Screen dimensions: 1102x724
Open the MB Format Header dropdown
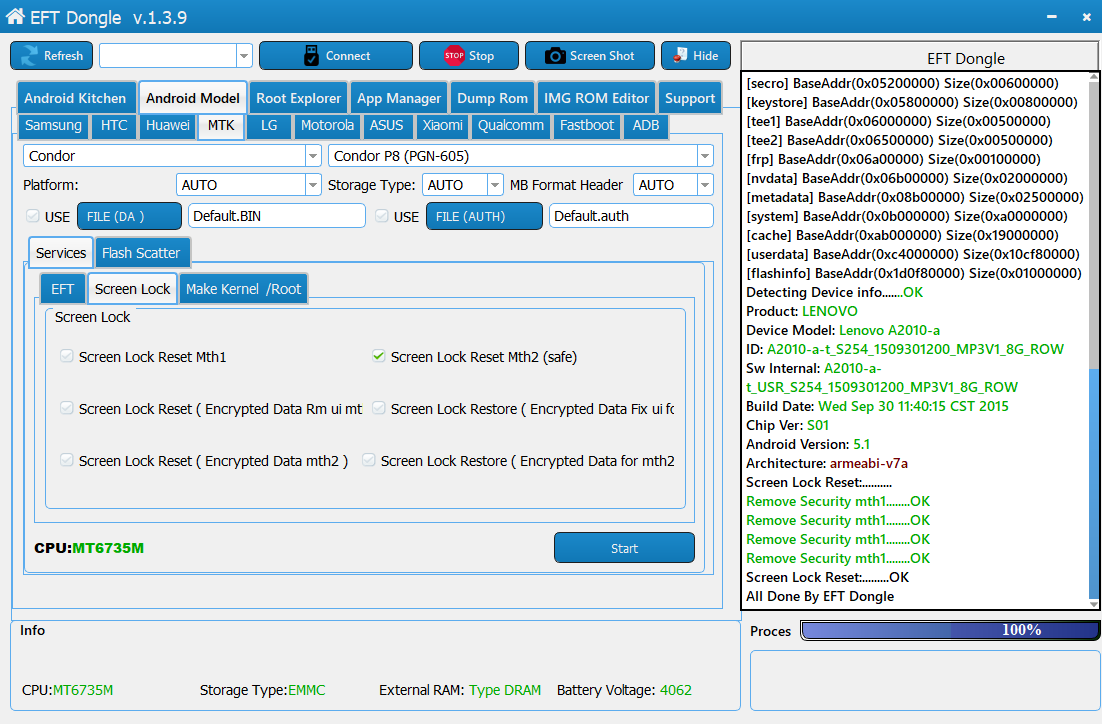tap(704, 185)
